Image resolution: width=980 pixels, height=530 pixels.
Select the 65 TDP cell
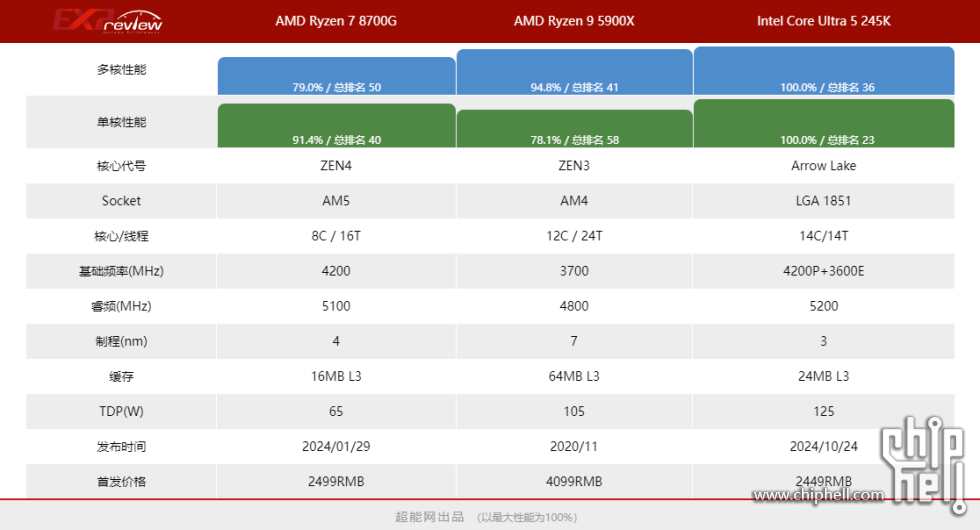336,411
